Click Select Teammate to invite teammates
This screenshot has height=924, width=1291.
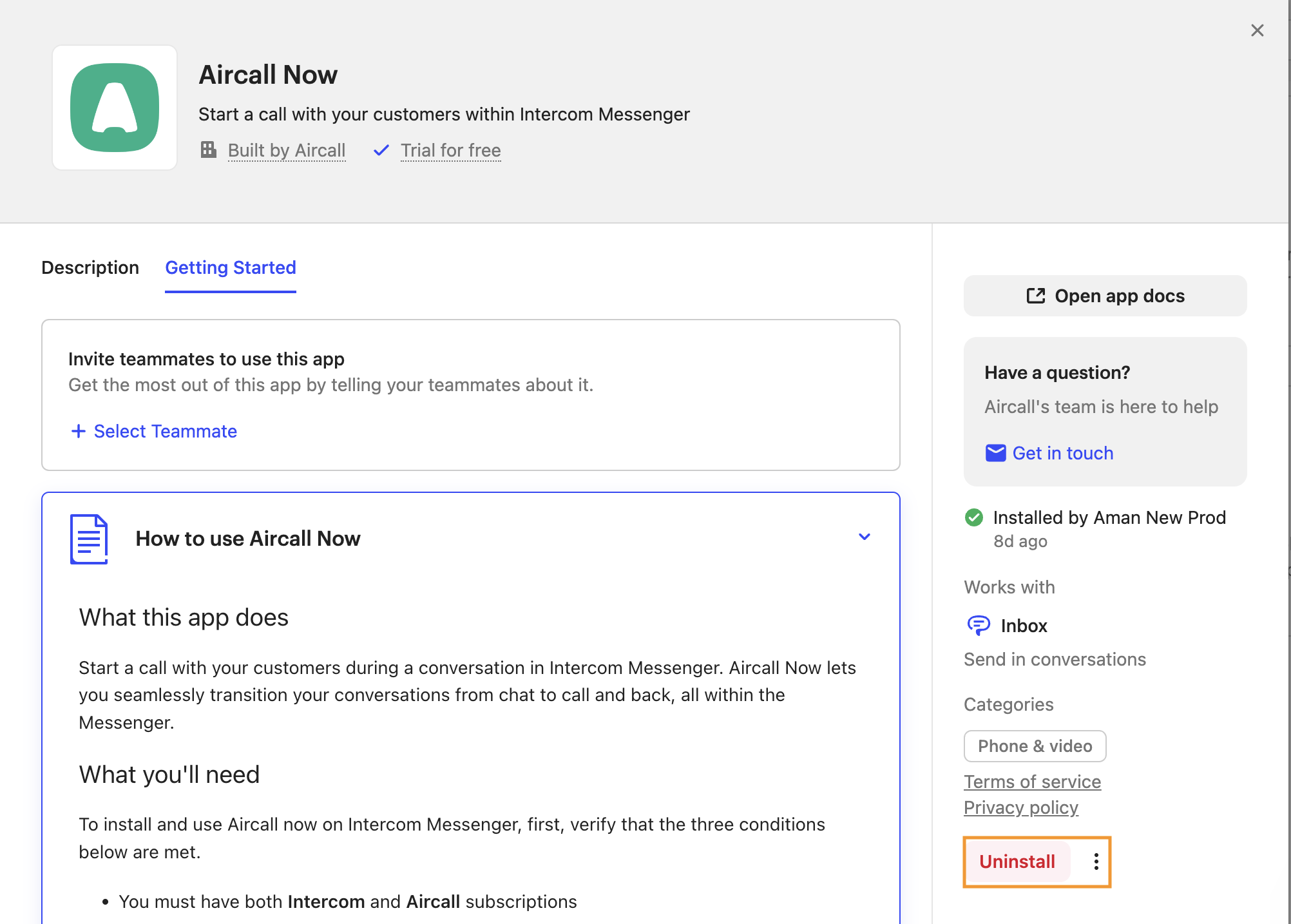coord(166,431)
